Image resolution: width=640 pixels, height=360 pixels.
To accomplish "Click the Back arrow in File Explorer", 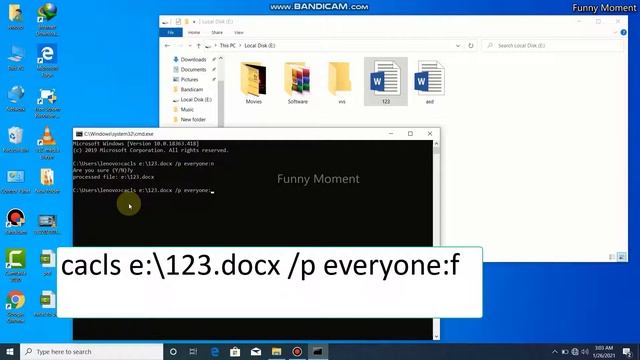I will (167, 46).
